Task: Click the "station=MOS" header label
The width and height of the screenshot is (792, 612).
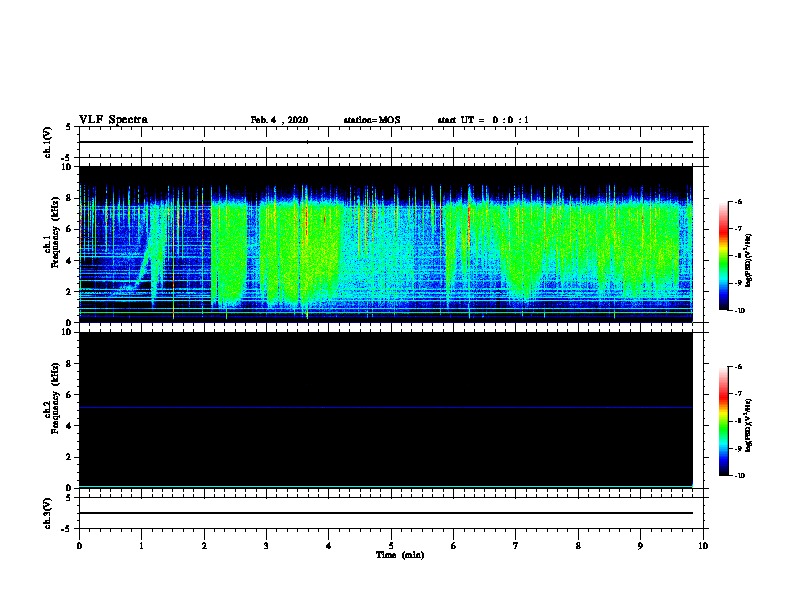Action: click(372, 120)
